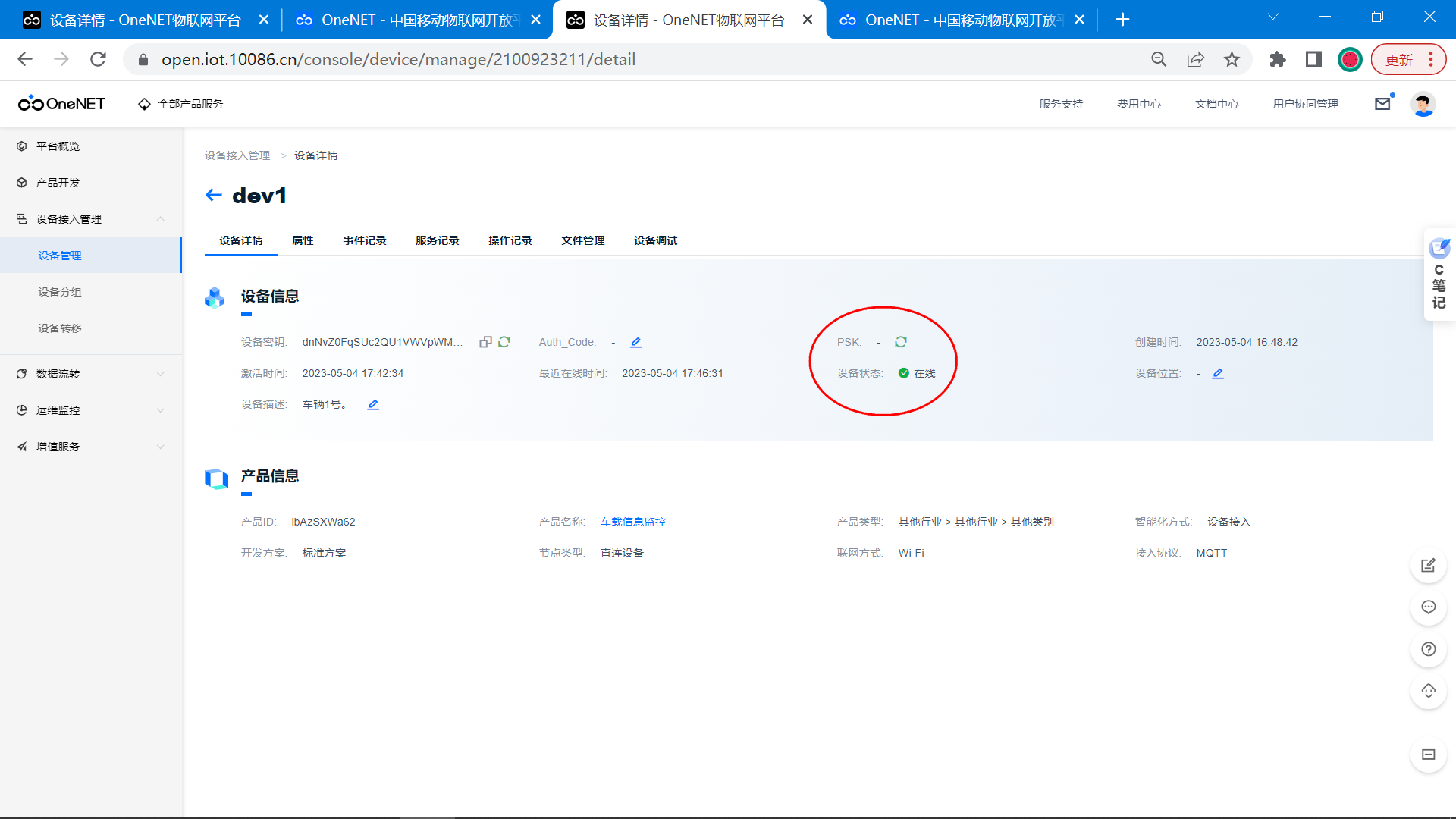Edit the device location
Image resolution: width=1456 pixels, height=819 pixels.
[x=1218, y=373]
